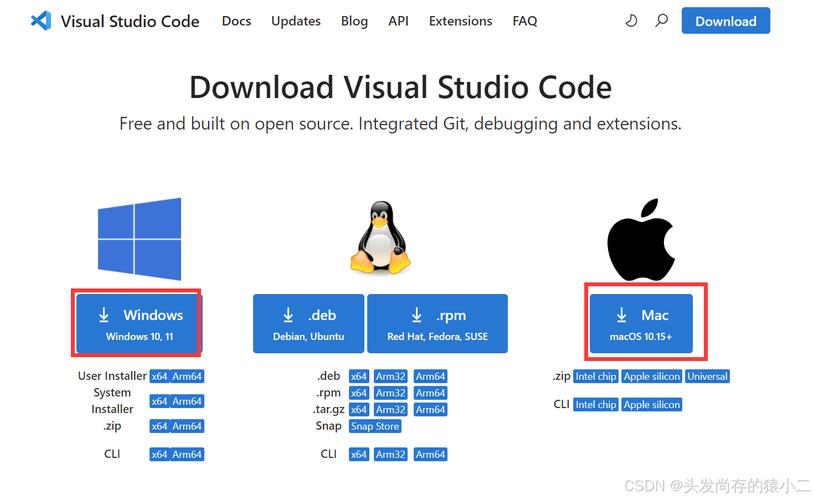
Task: Select Mac .zip Apple silicon link
Action: [652, 376]
